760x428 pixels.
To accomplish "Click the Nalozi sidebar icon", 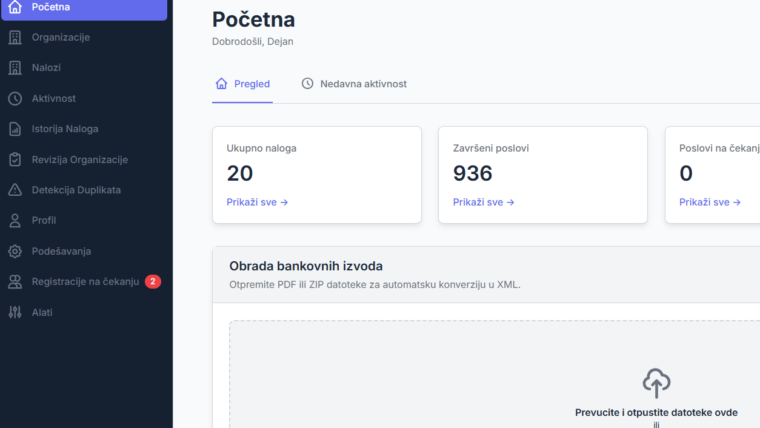I will (x=14, y=68).
